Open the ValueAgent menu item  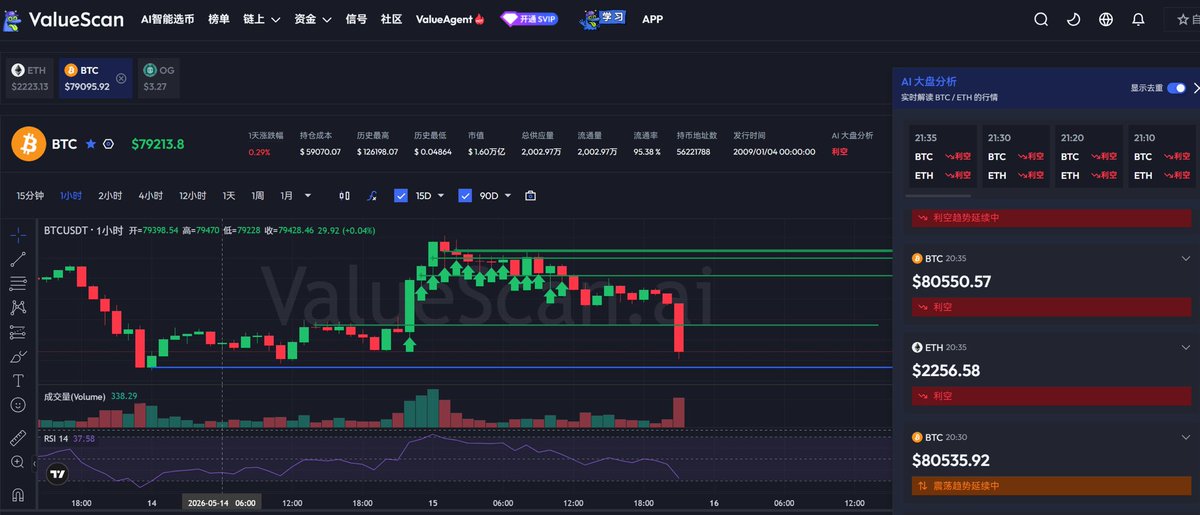(x=449, y=19)
